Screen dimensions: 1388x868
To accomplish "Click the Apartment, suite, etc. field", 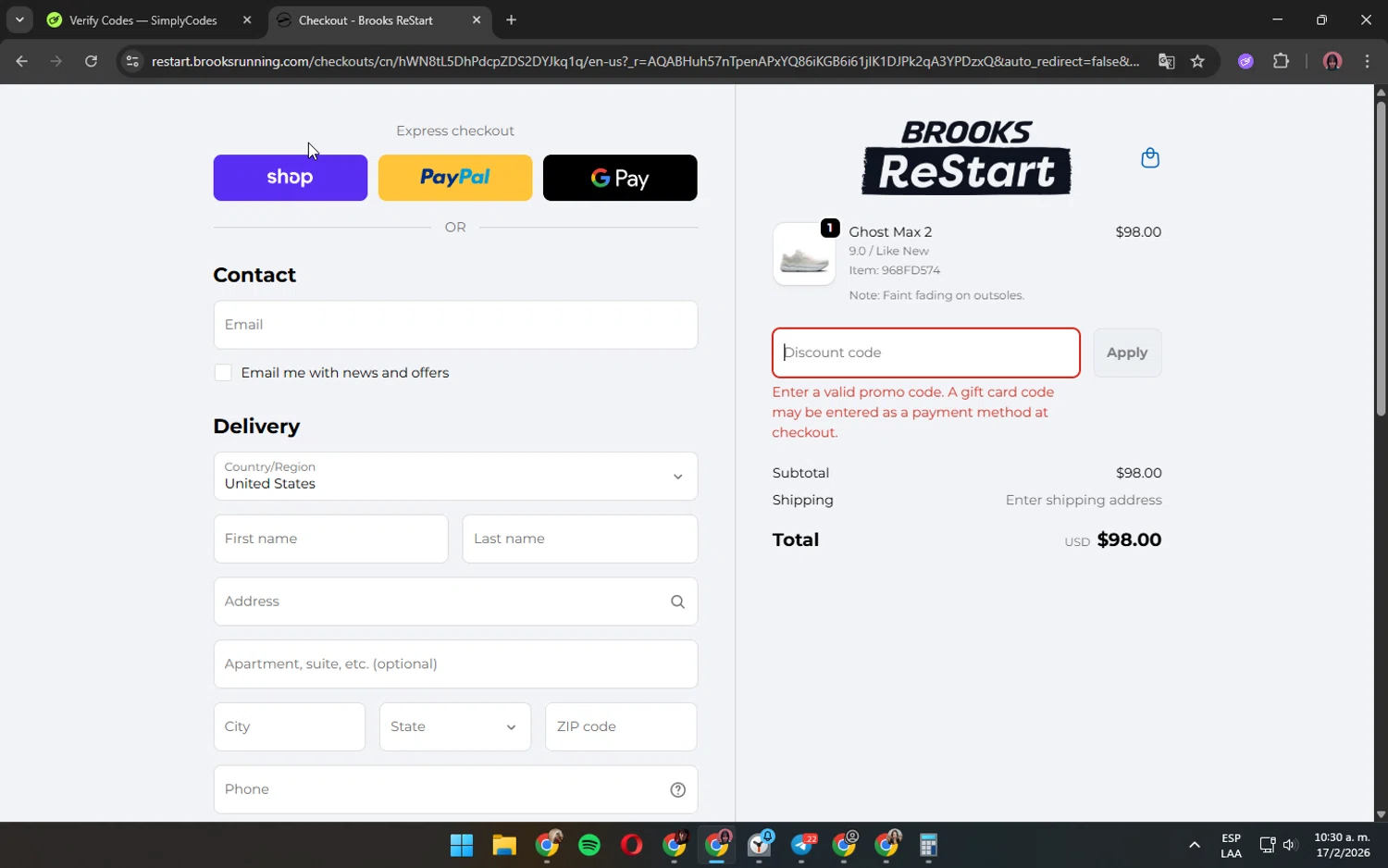I will (x=455, y=664).
